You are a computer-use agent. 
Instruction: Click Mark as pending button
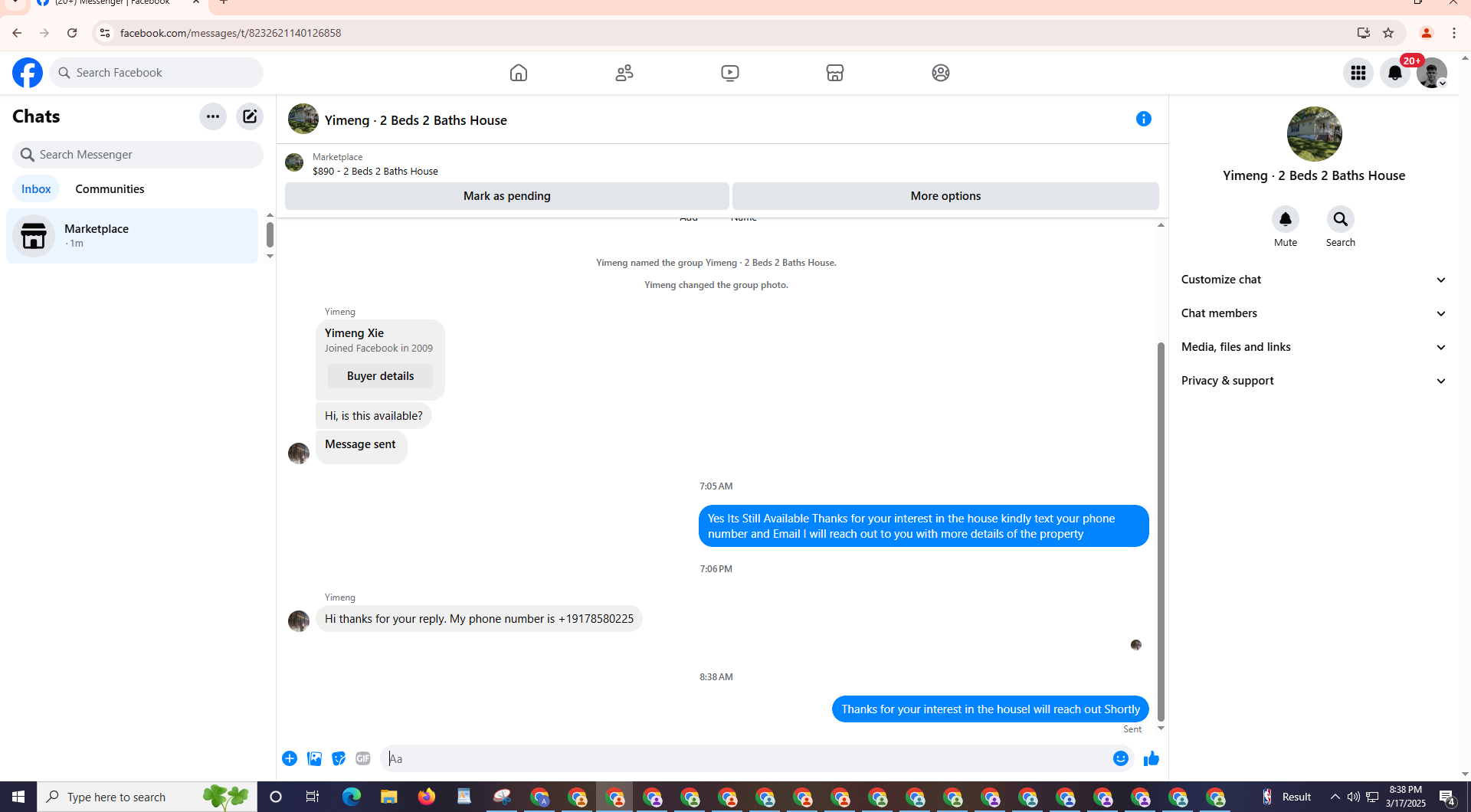click(x=507, y=196)
